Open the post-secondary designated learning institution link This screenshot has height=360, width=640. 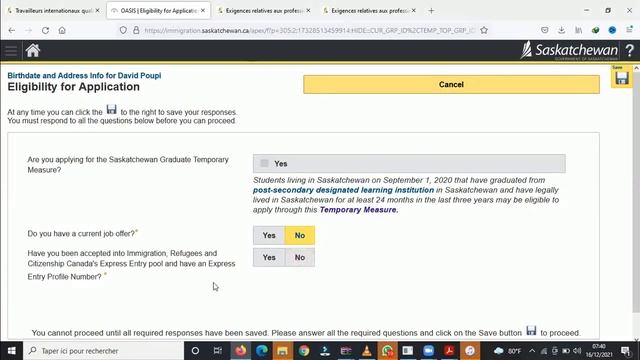coord(343,190)
